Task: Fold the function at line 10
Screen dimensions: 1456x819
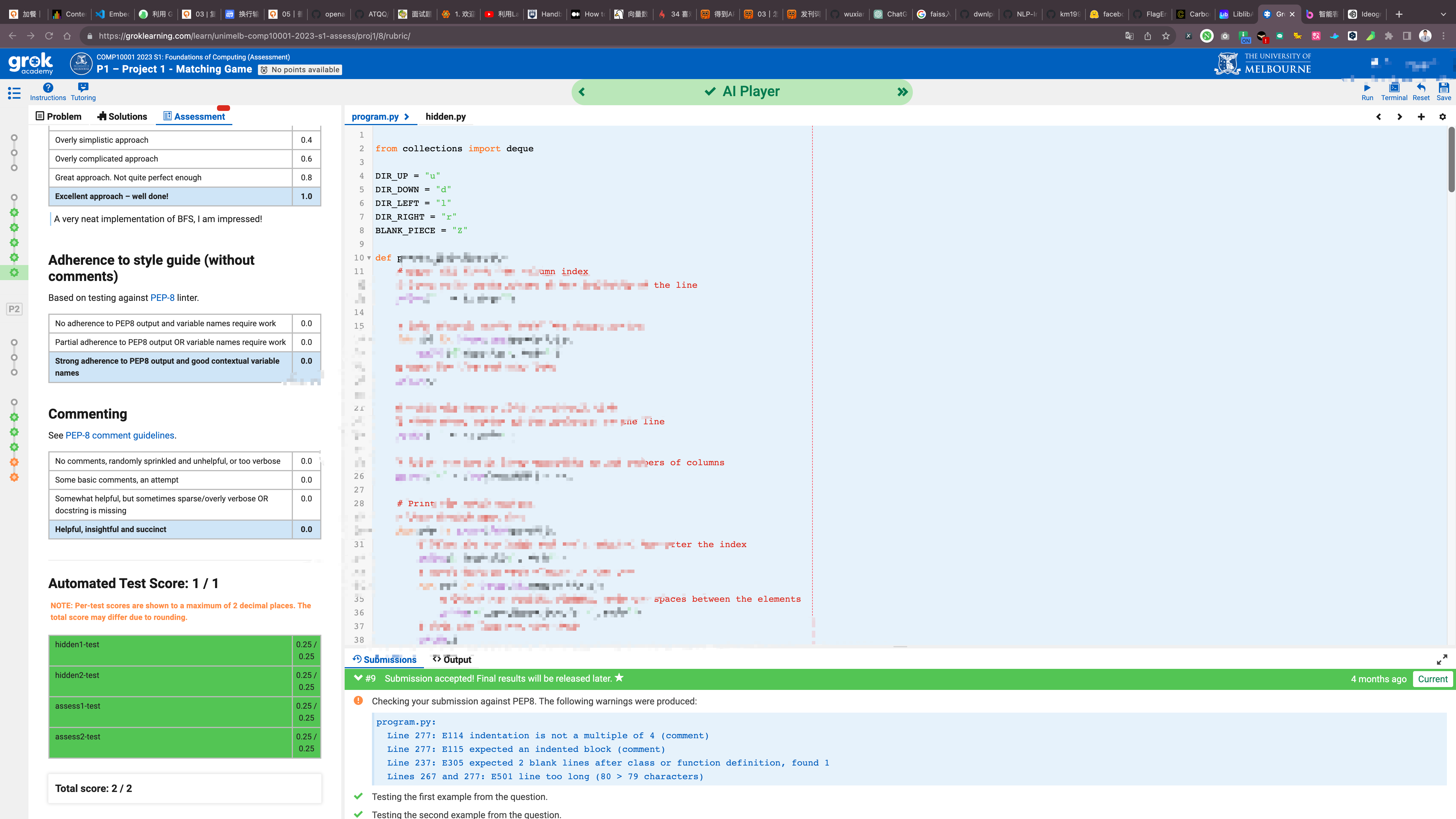Action: pos(369,258)
